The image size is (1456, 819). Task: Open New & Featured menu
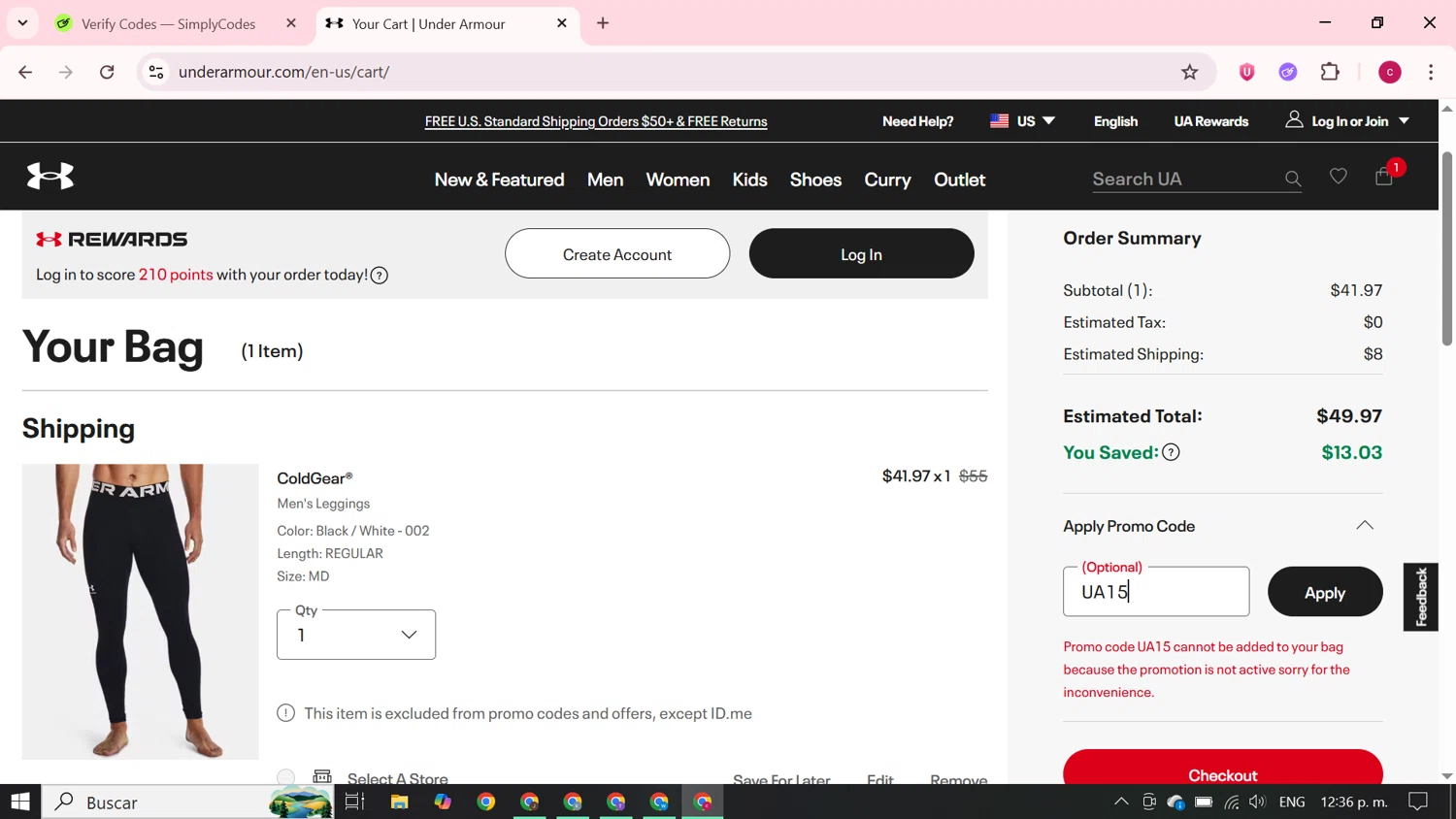click(x=499, y=180)
